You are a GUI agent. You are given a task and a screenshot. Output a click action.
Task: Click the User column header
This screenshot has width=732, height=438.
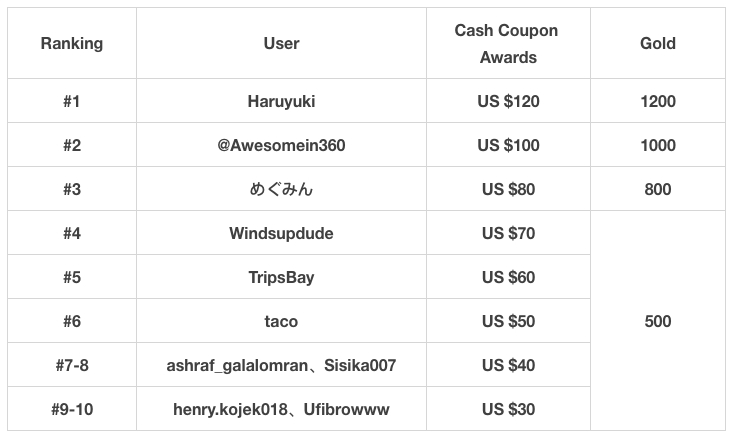[x=281, y=44]
